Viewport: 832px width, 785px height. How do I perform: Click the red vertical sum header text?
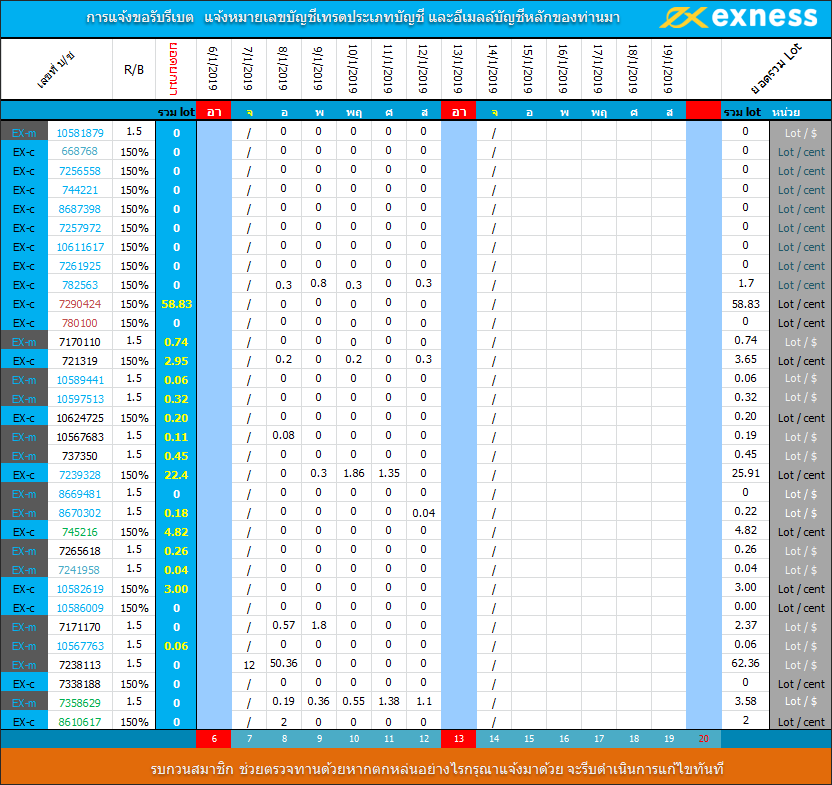pyautogui.click(x=174, y=69)
